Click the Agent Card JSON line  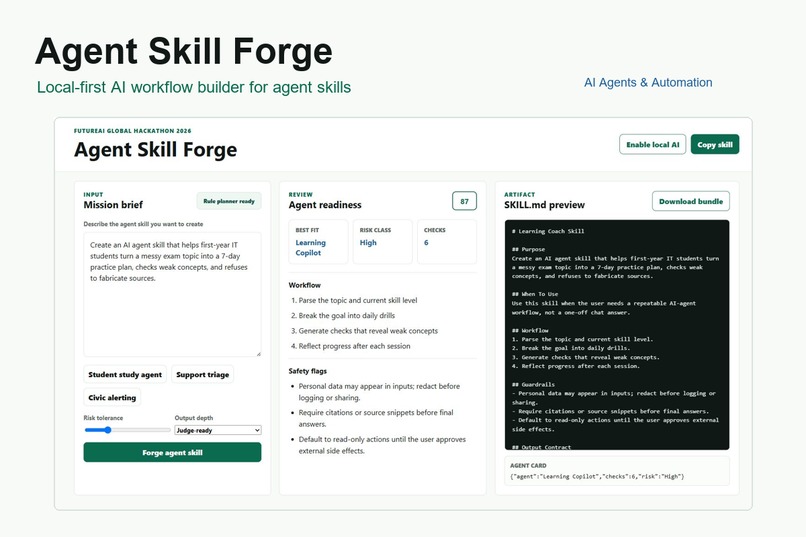pyautogui.click(x=597, y=476)
